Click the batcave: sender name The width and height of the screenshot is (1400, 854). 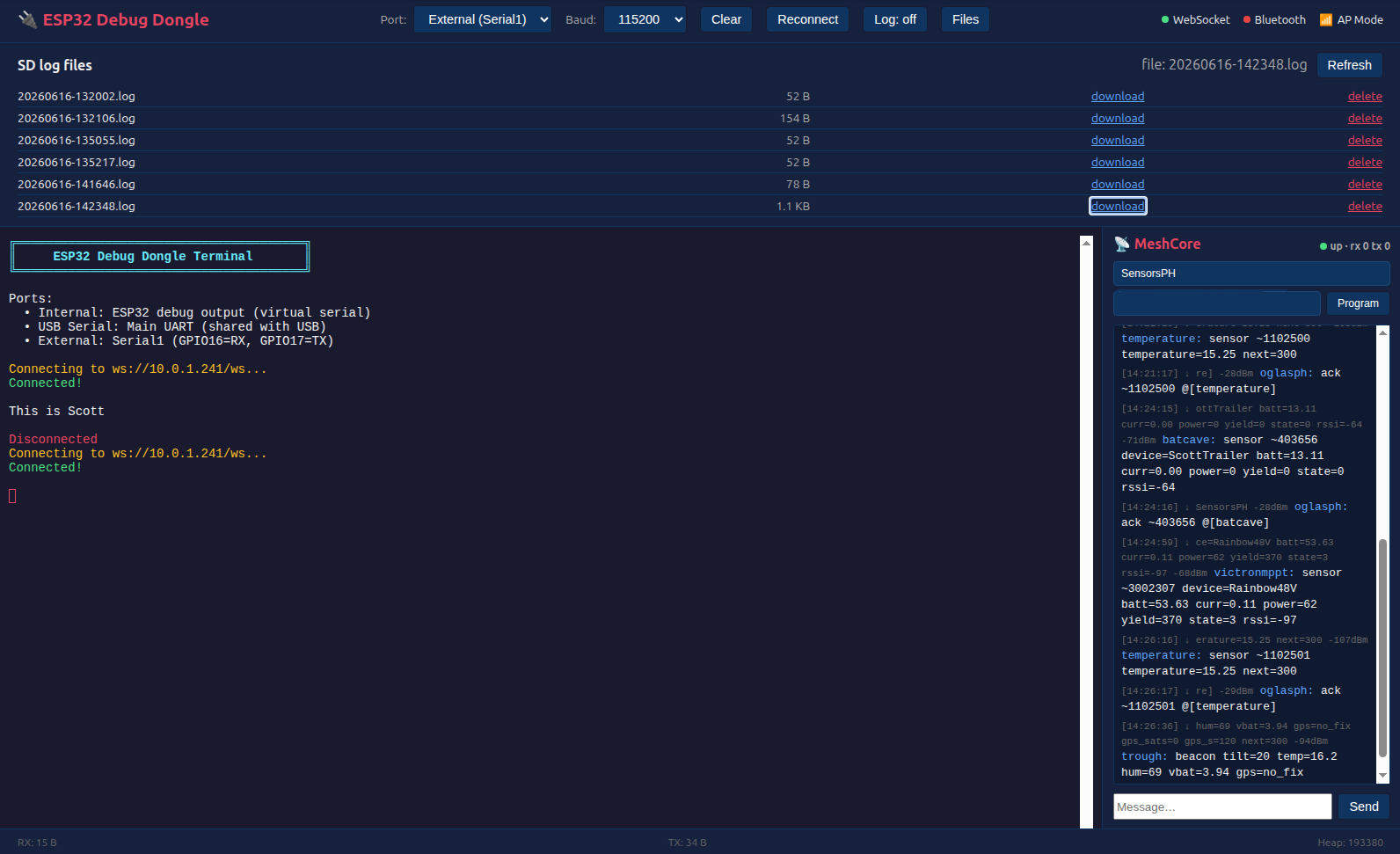(x=1189, y=440)
